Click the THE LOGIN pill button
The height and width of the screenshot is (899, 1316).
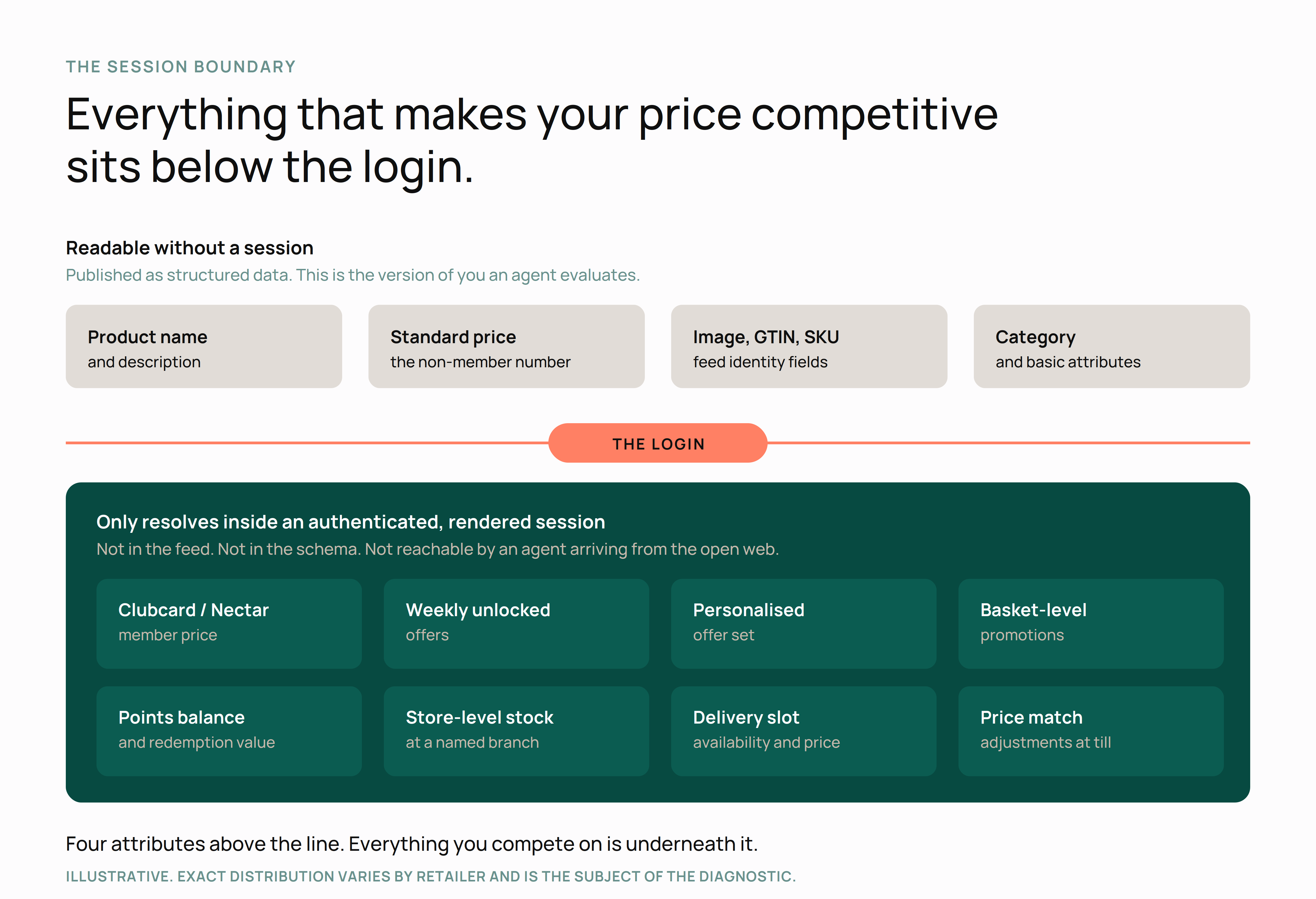tap(657, 443)
